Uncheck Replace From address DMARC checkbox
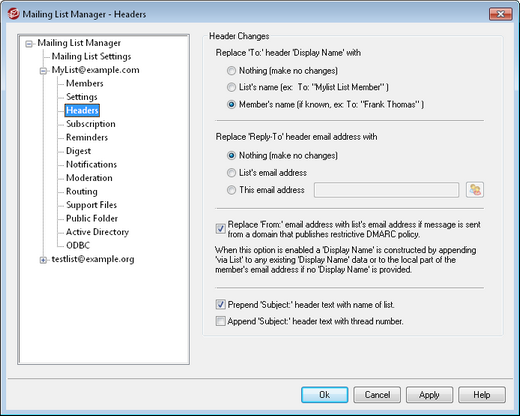The image size is (520, 416). [220, 229]
